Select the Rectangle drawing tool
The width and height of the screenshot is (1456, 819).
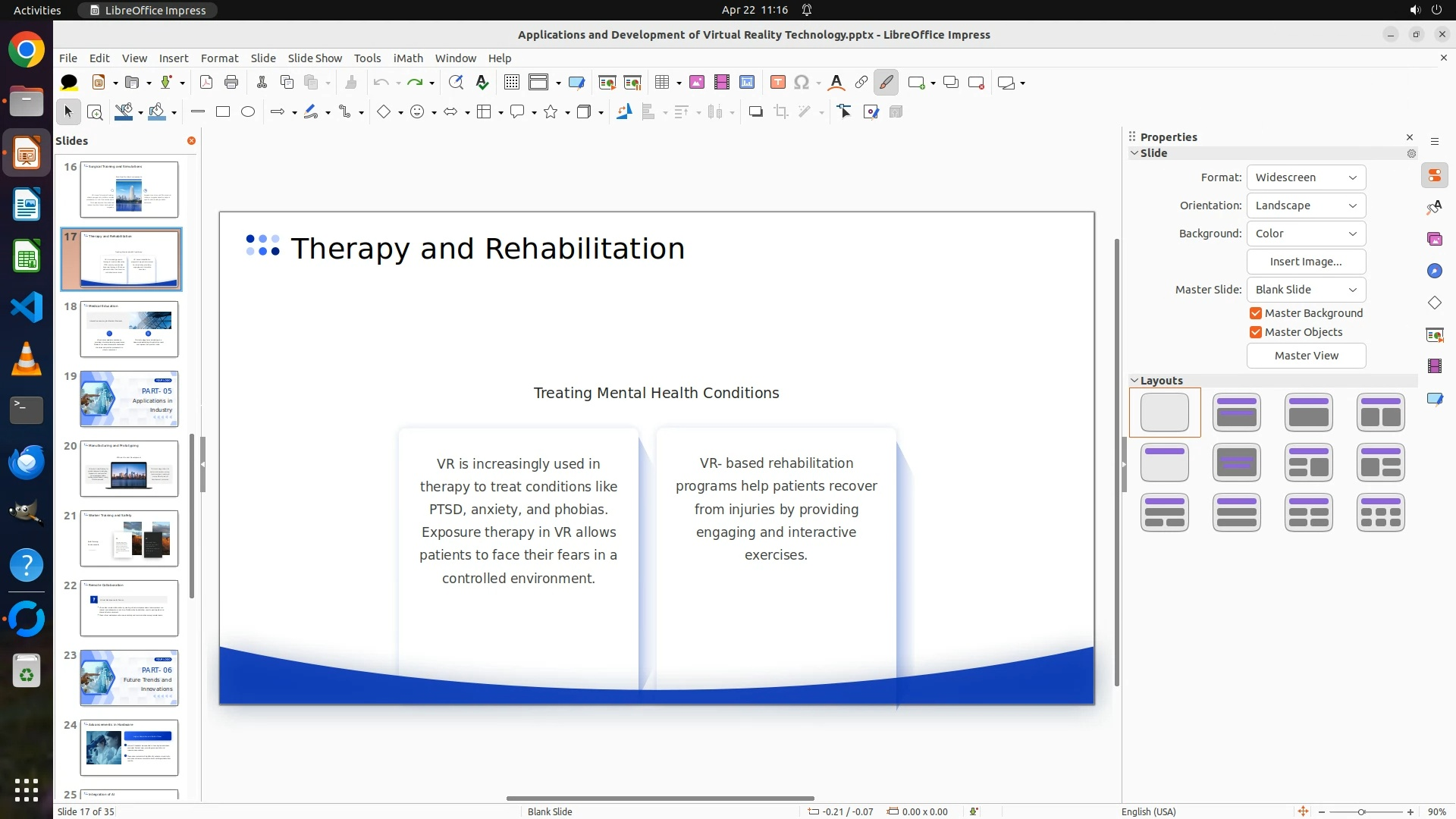pos(223,112)
